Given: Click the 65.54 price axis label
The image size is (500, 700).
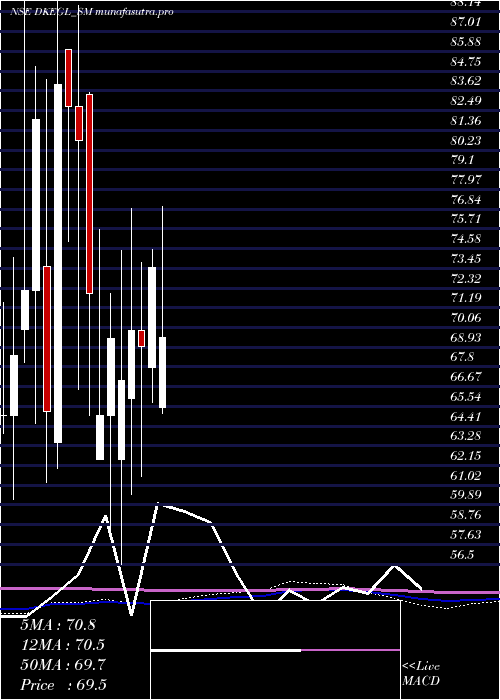Looking at the screenshot, I should coord(466,396).
